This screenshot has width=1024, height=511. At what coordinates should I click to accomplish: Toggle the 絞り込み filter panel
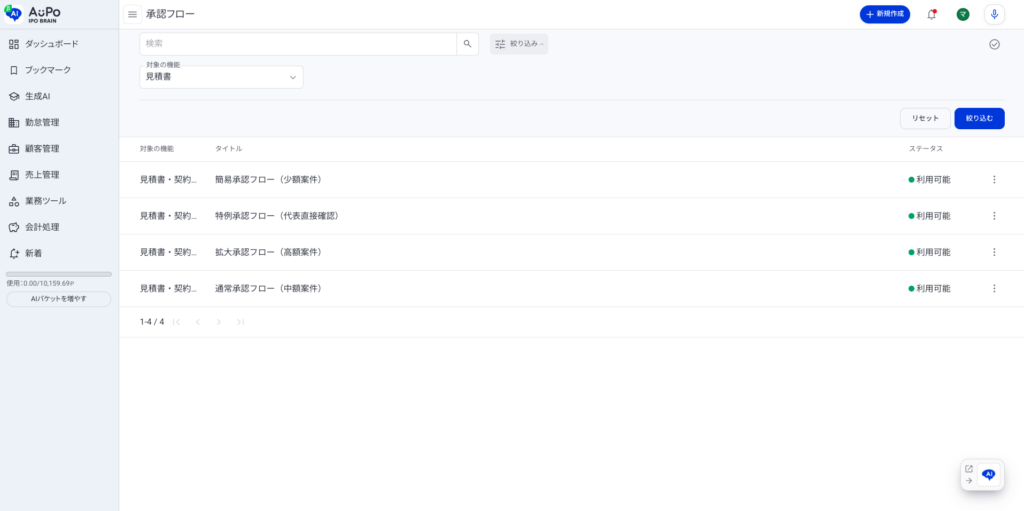click(519, 44)
